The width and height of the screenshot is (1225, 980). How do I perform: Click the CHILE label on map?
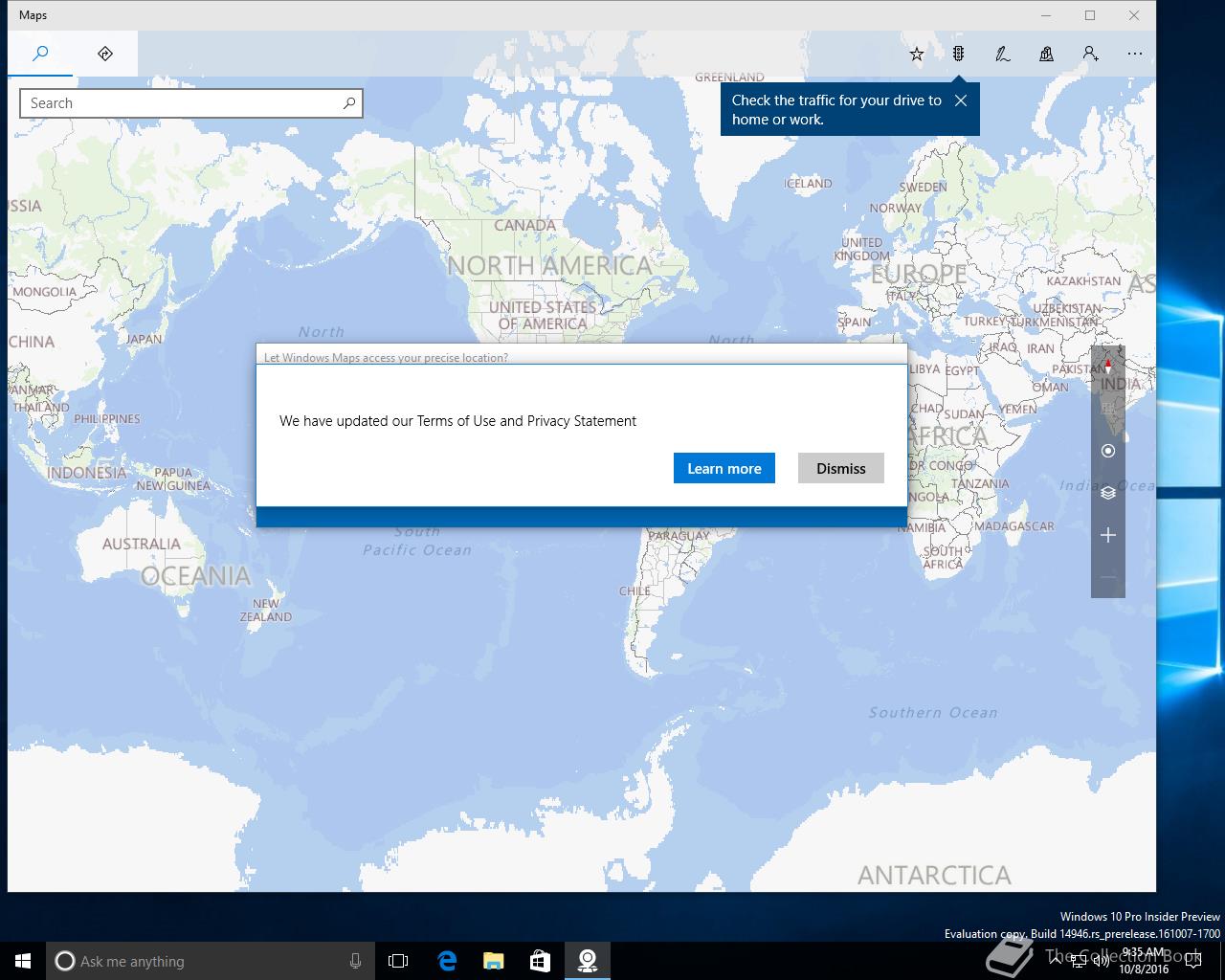click(x=635, y=591)
